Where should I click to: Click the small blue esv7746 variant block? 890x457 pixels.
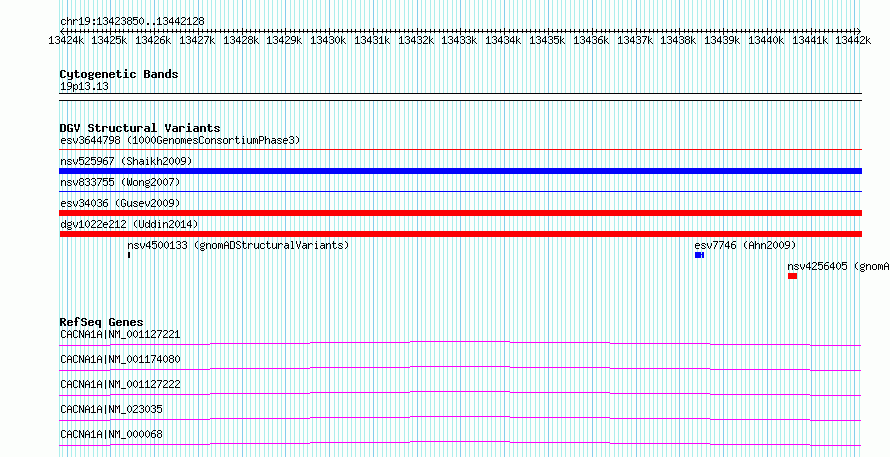coord(699,255)
